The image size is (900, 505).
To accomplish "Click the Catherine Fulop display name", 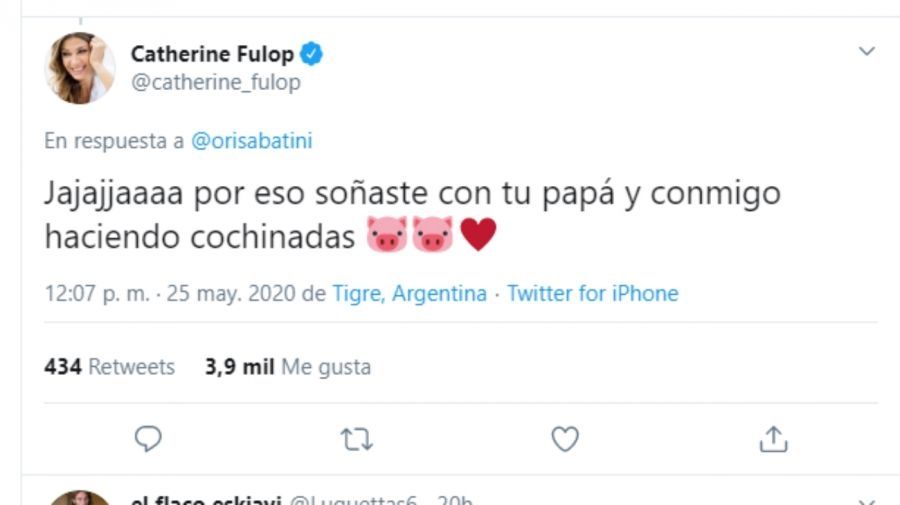I will [x=214, y=54].
